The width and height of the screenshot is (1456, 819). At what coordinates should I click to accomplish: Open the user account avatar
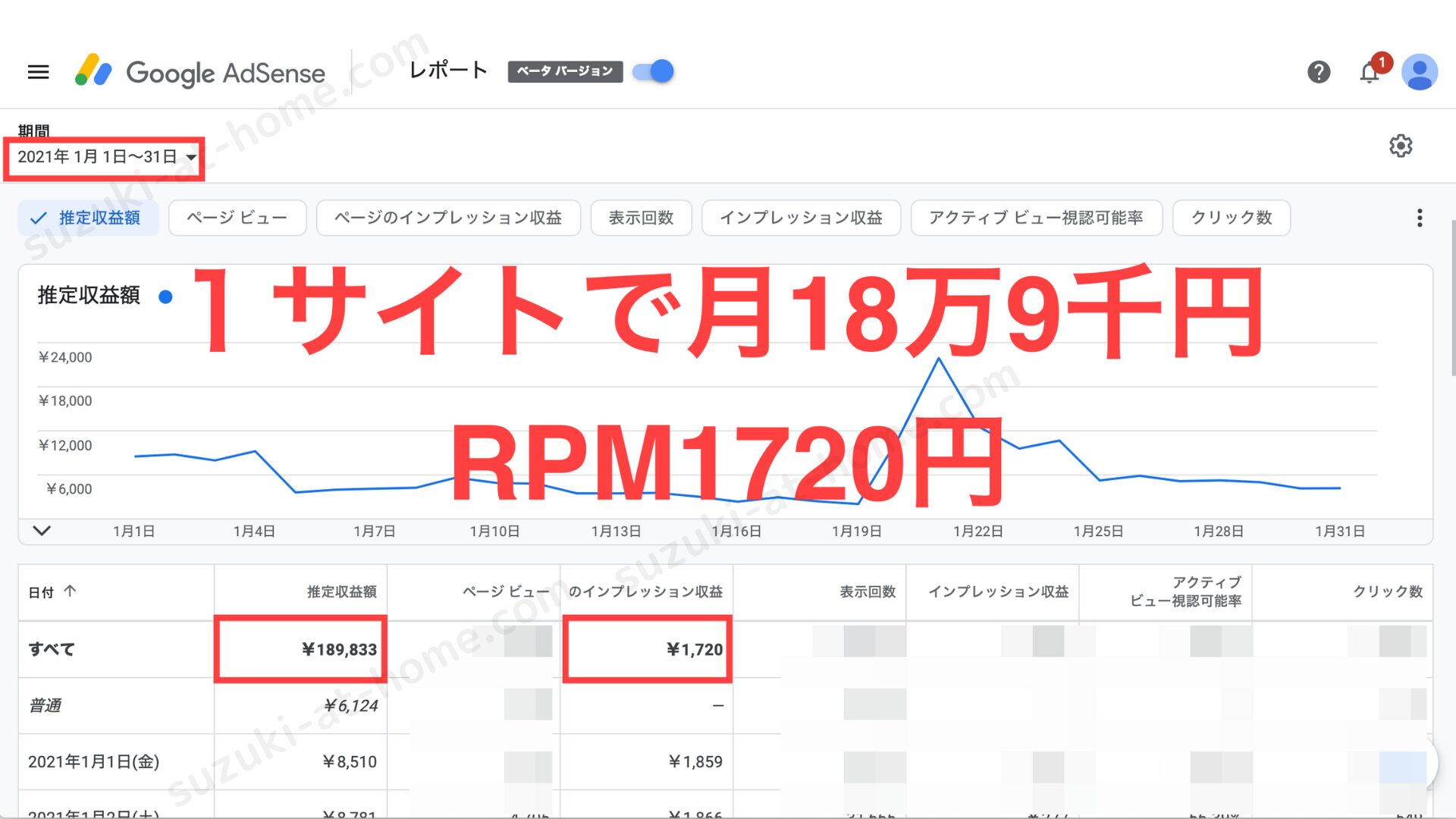tap(1419, 72)
